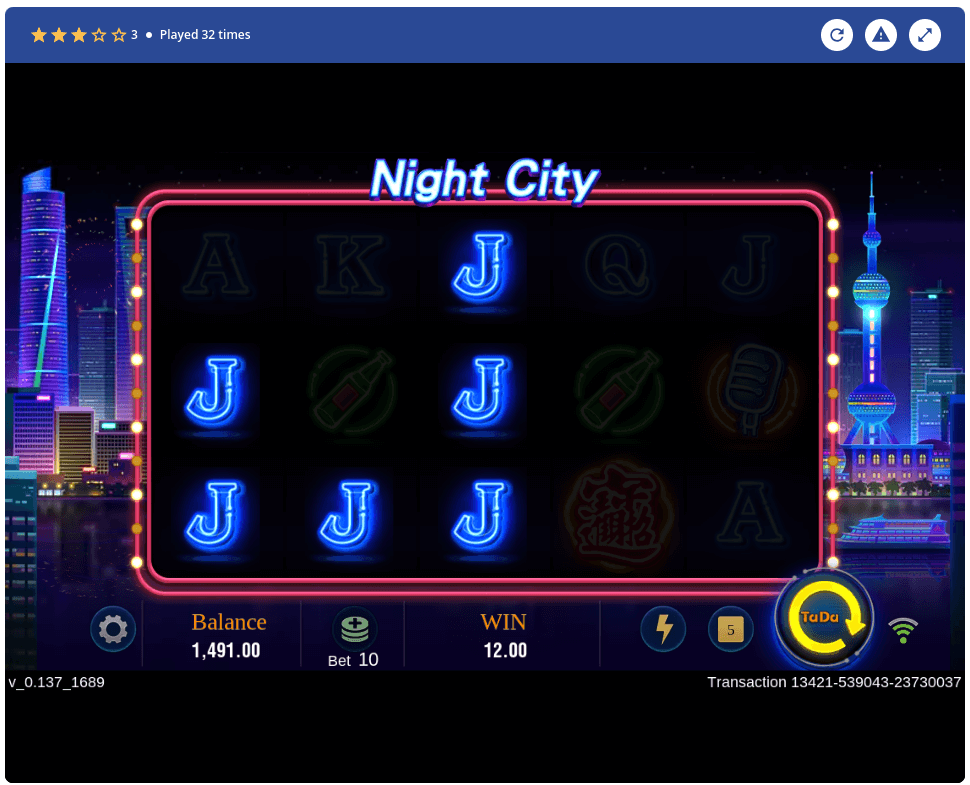970x785 pixels.
Task: Report a problem with the warning triangle icon
Action: [x=881, y=35]
